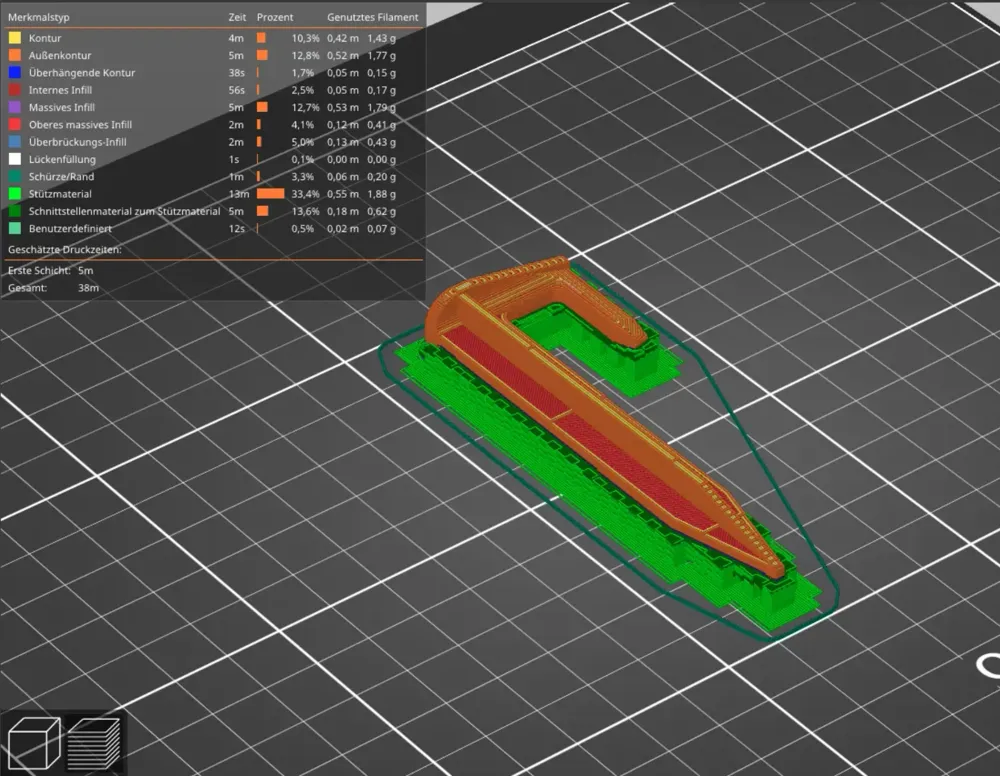Click the bright green Stützmaterial swatch
The width and height of the screenshot is (1000, 776).
coord(14,194)
